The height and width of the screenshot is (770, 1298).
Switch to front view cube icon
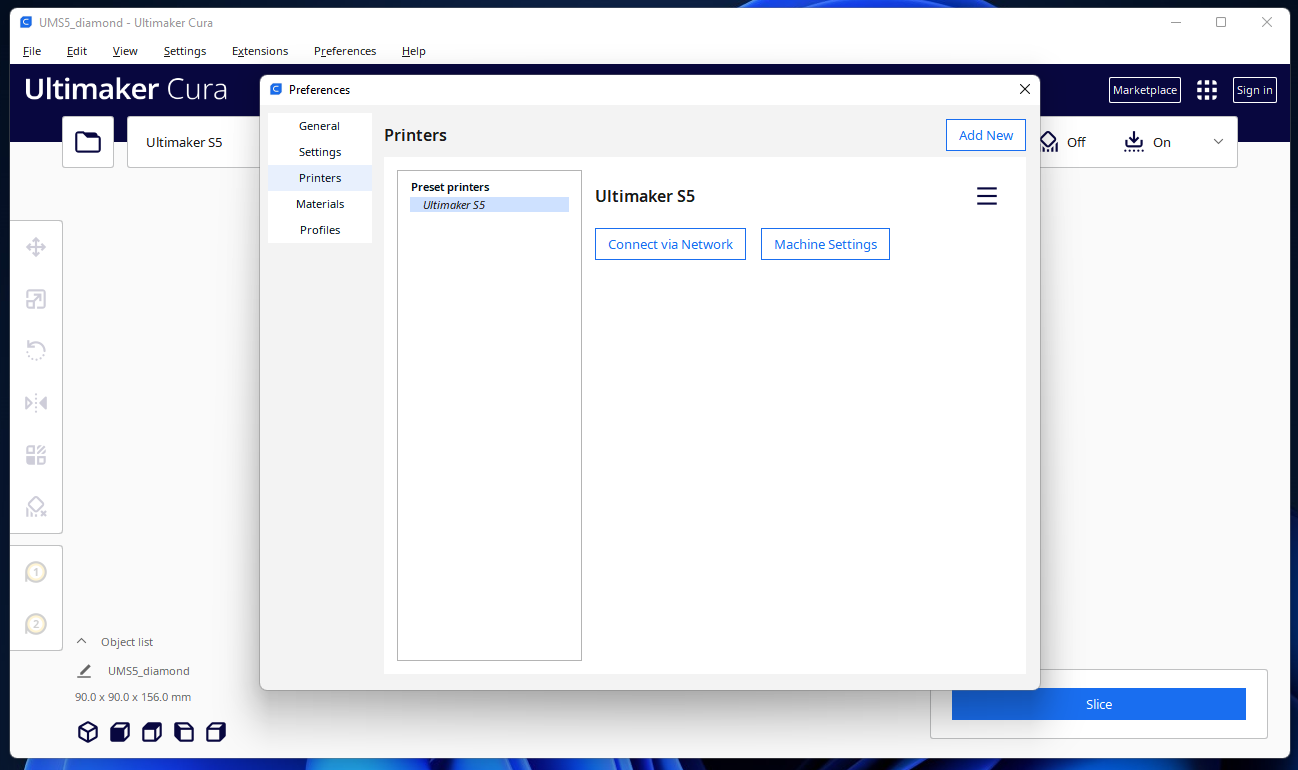(120, 732)
